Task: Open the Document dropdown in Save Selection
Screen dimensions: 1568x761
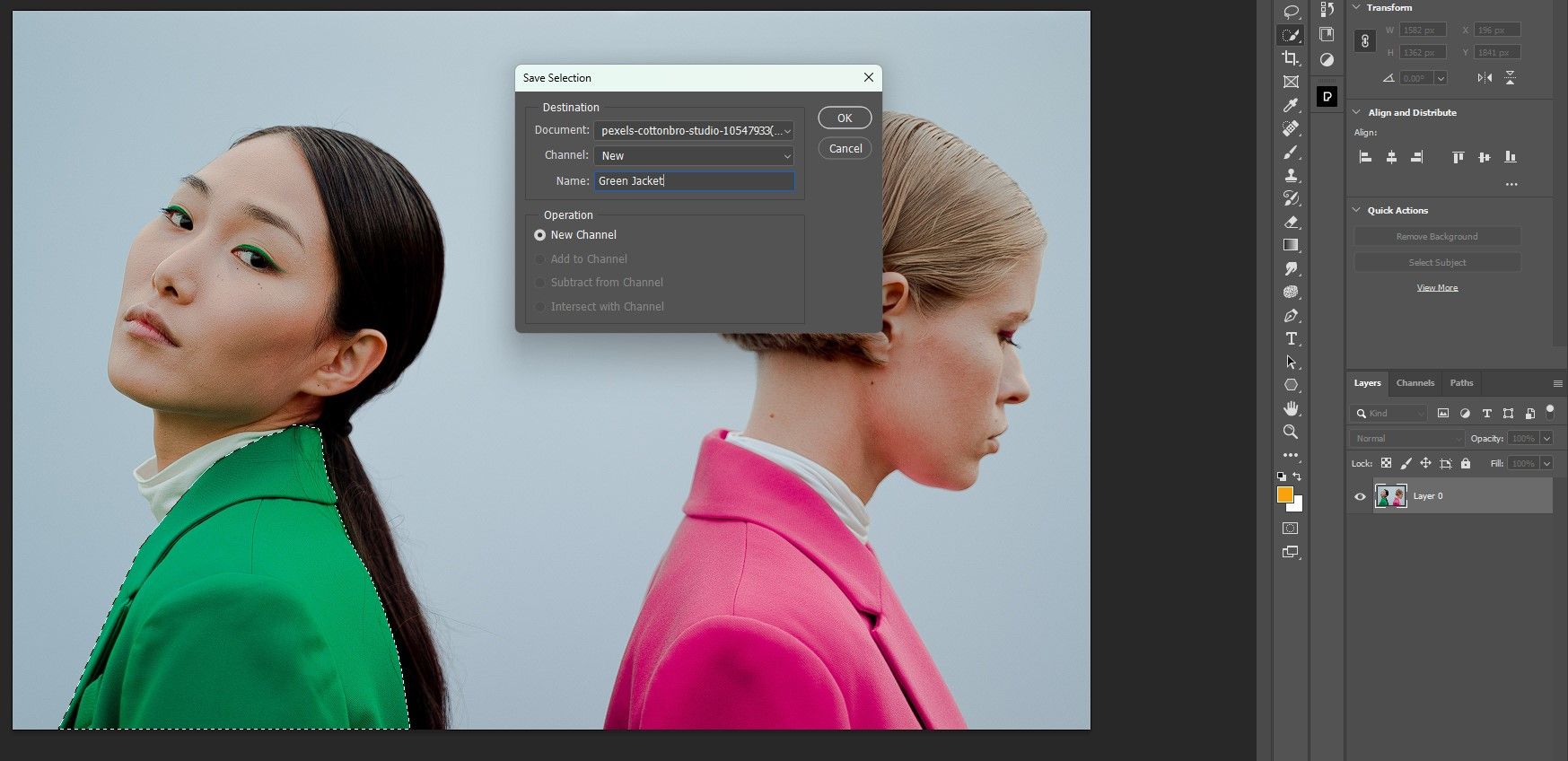Action: tap(694, 131)
